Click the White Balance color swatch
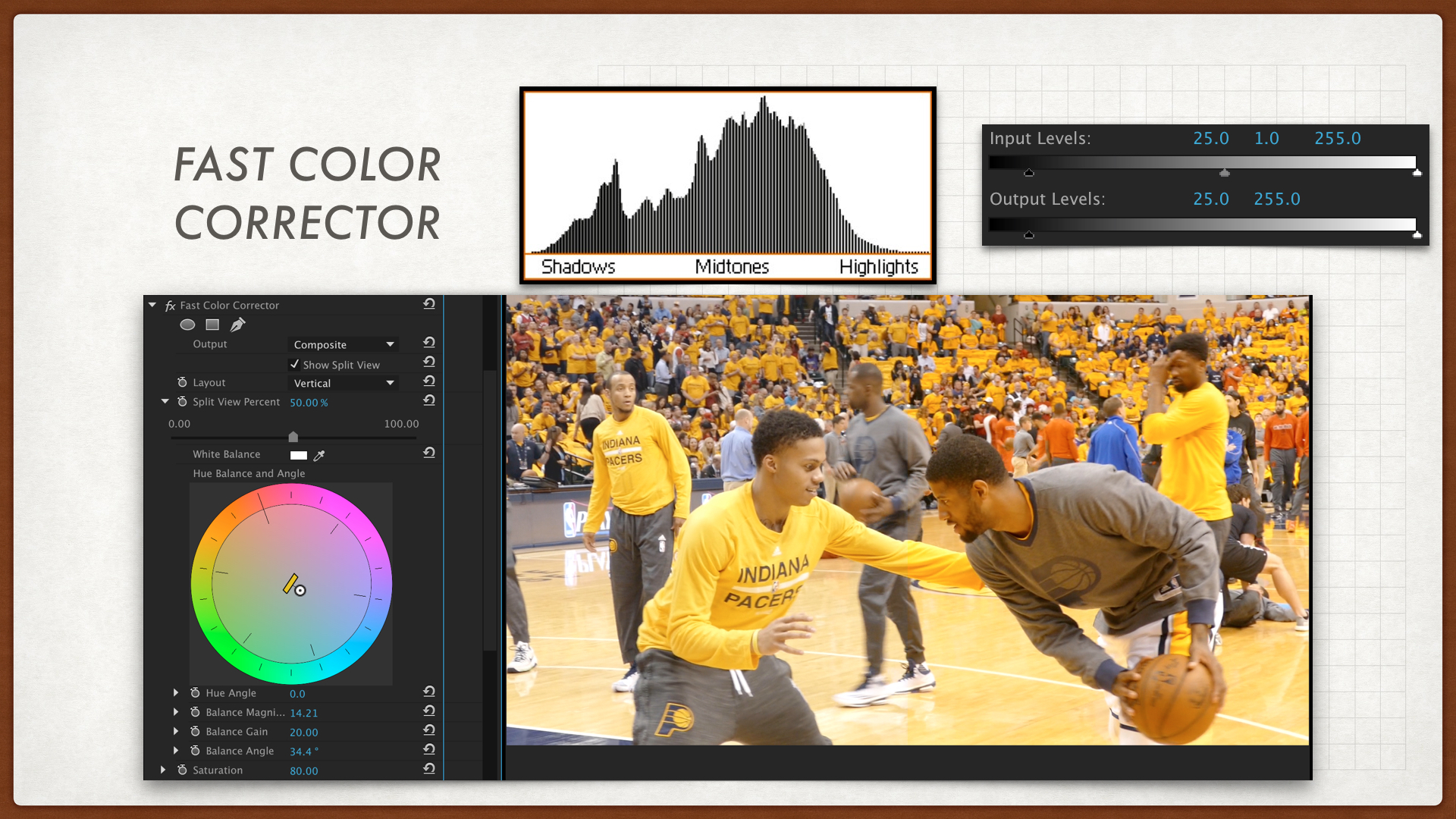Image resolution: width=1456 pixels, height=819 pixels. (299, 455)
